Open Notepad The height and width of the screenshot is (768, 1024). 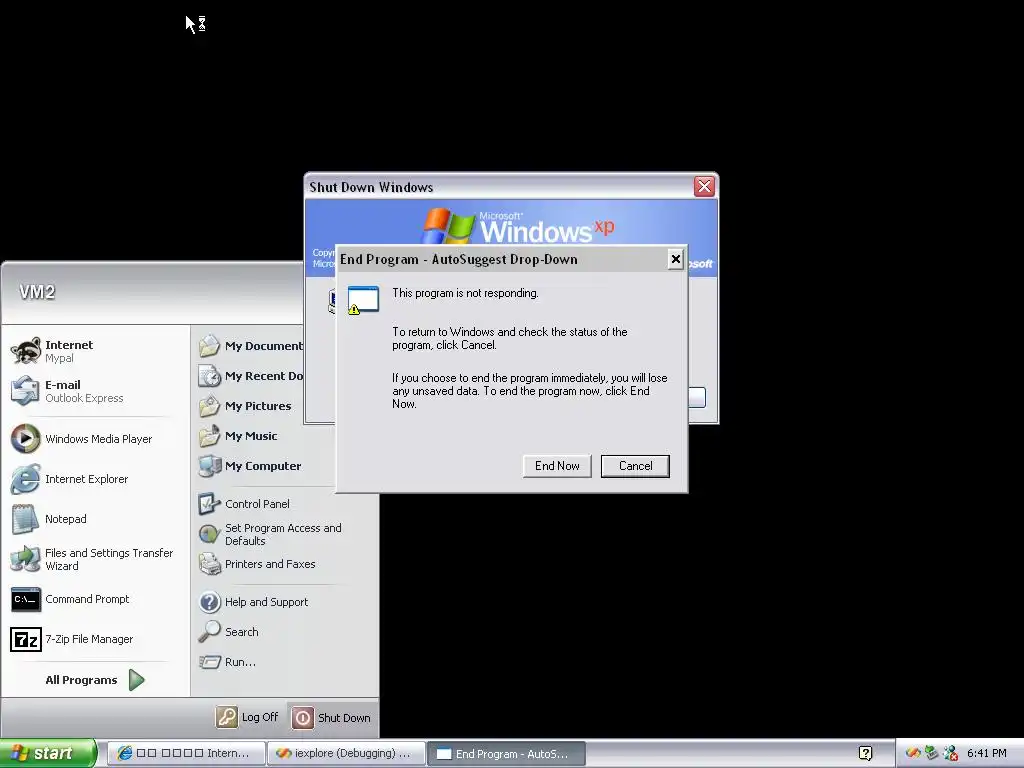pyautogui.click(x=95, y=519)
